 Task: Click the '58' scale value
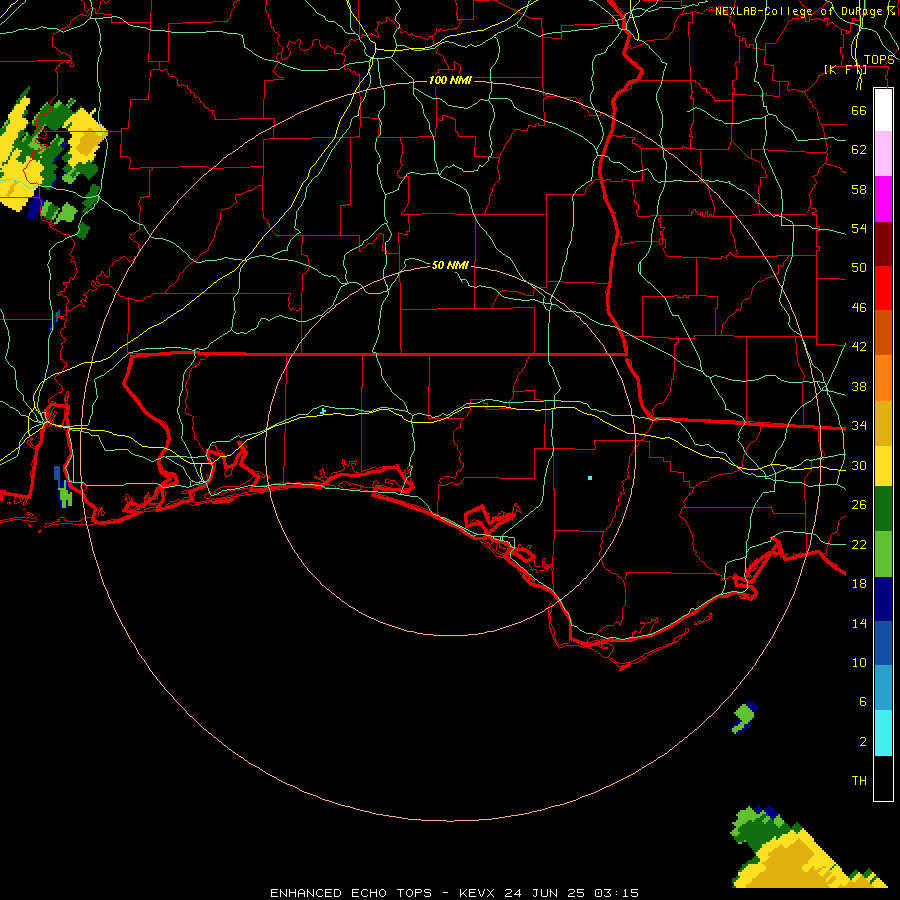point(859,189)
